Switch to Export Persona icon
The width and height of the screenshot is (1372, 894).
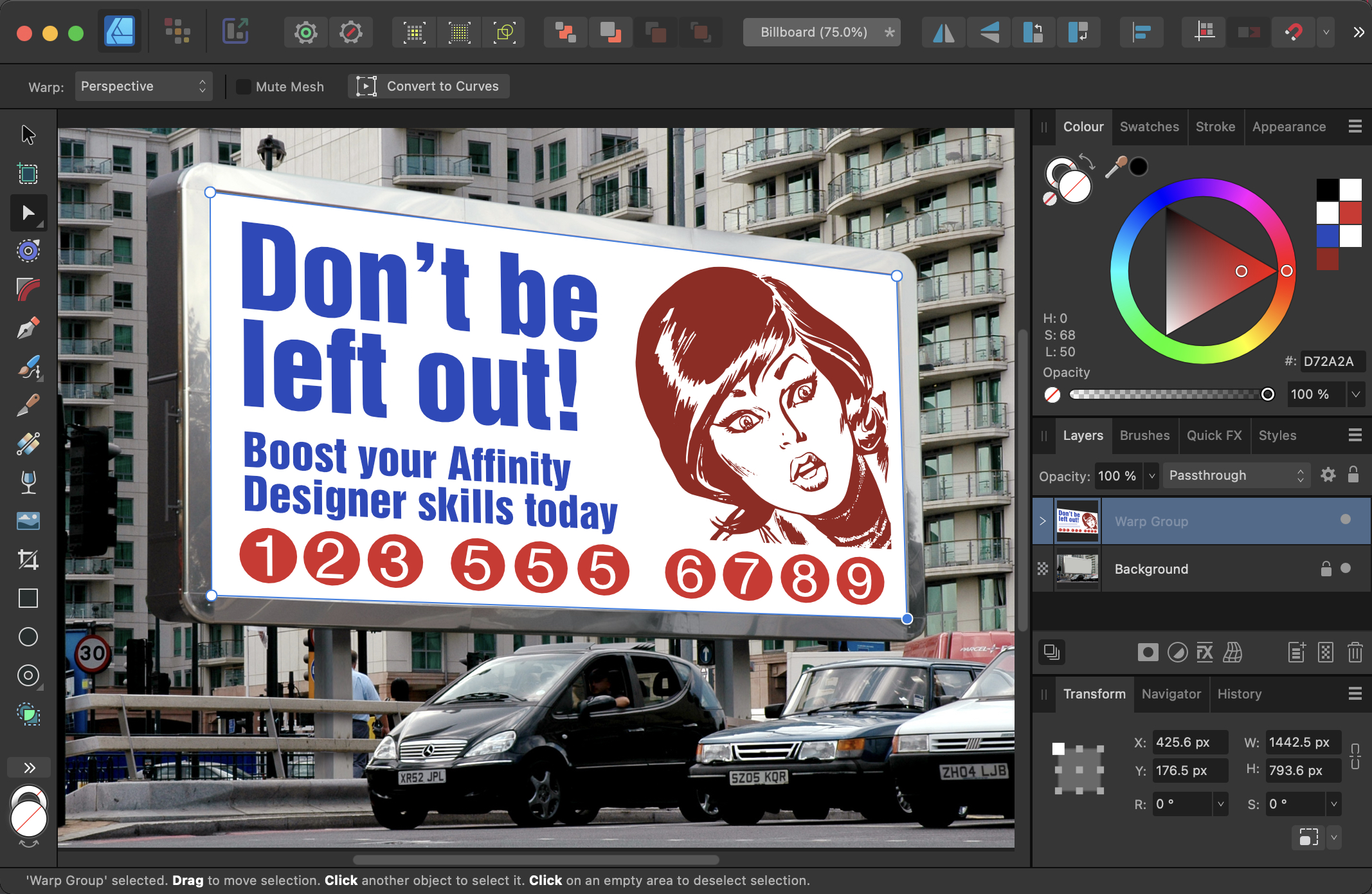coord(235,32)
